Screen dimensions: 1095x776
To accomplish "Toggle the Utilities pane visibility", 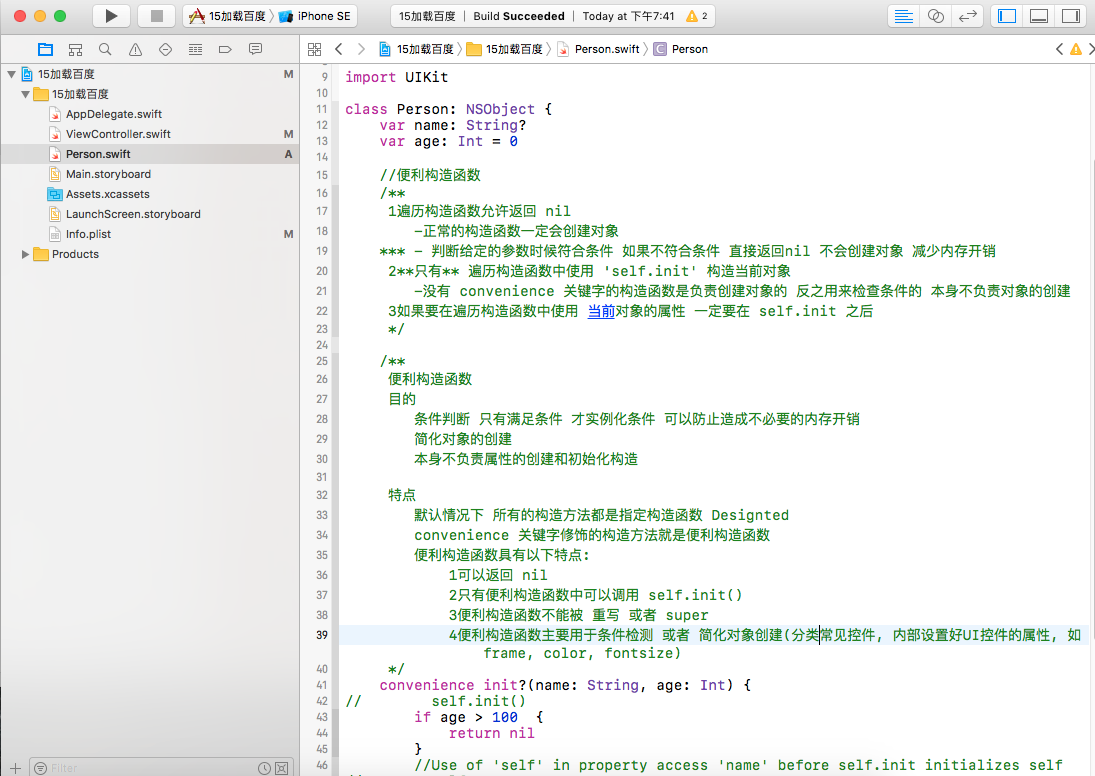I will tap(1071, 15).
